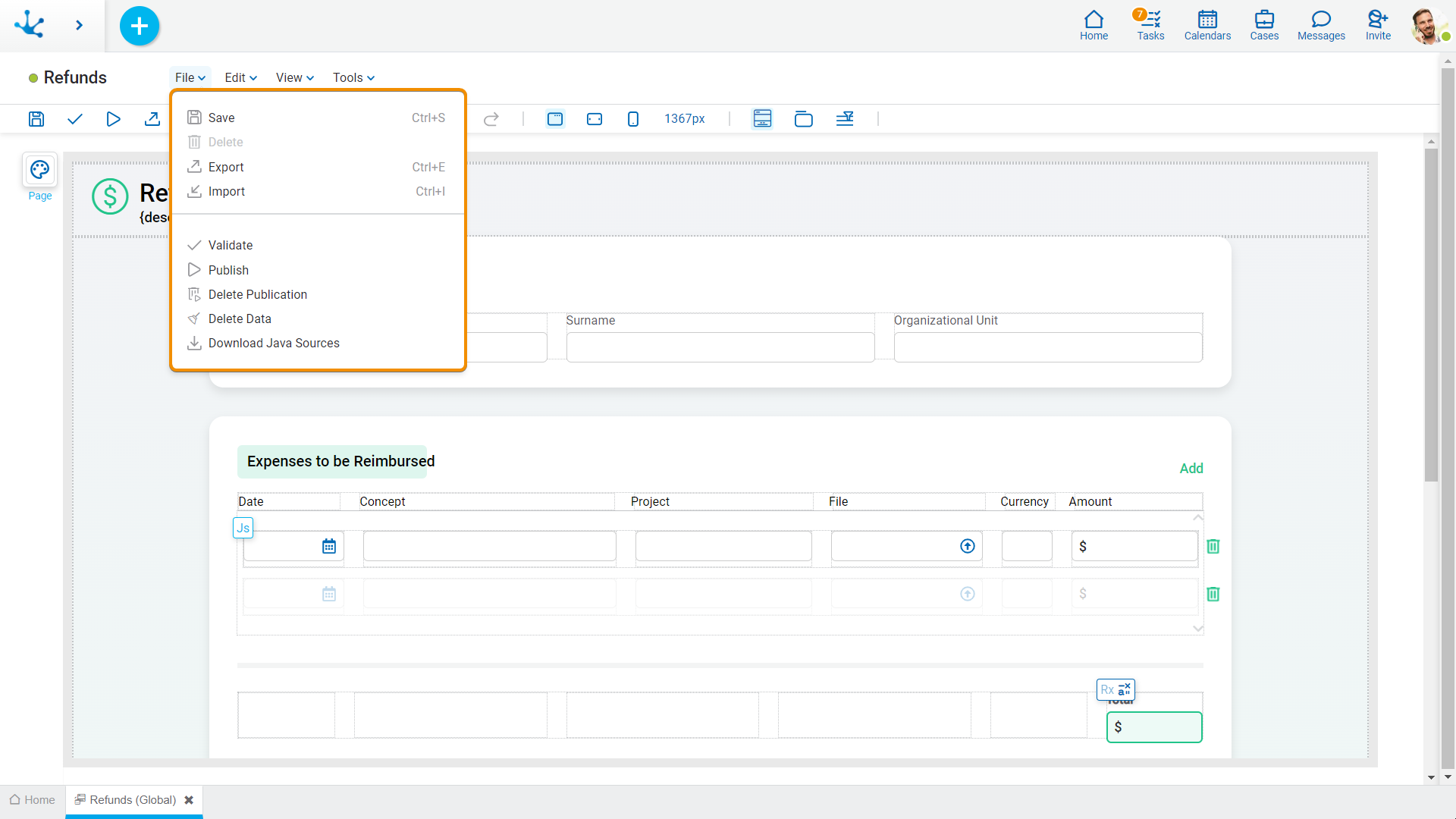Click the Surname input field
This screenshot has width=1456, height=819.
[720, 347]
